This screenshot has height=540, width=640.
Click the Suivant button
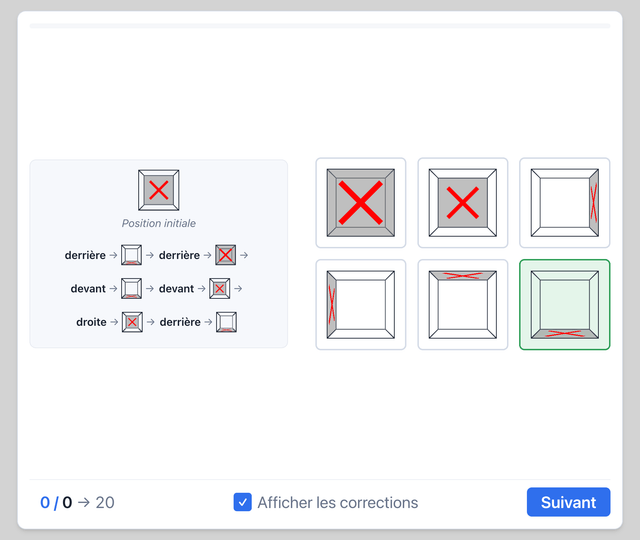coord(568,502)
